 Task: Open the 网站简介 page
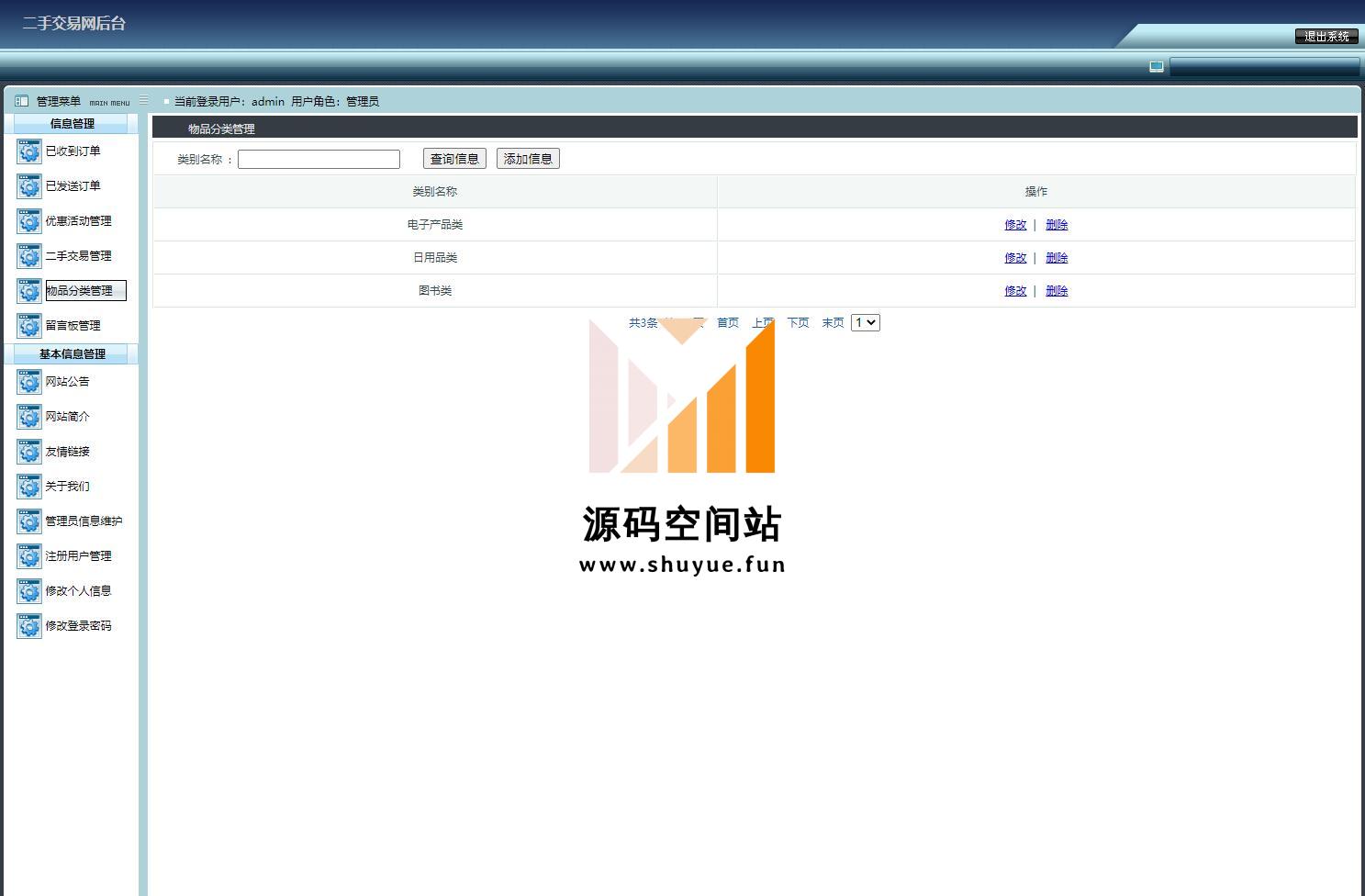tap(68, 416)
